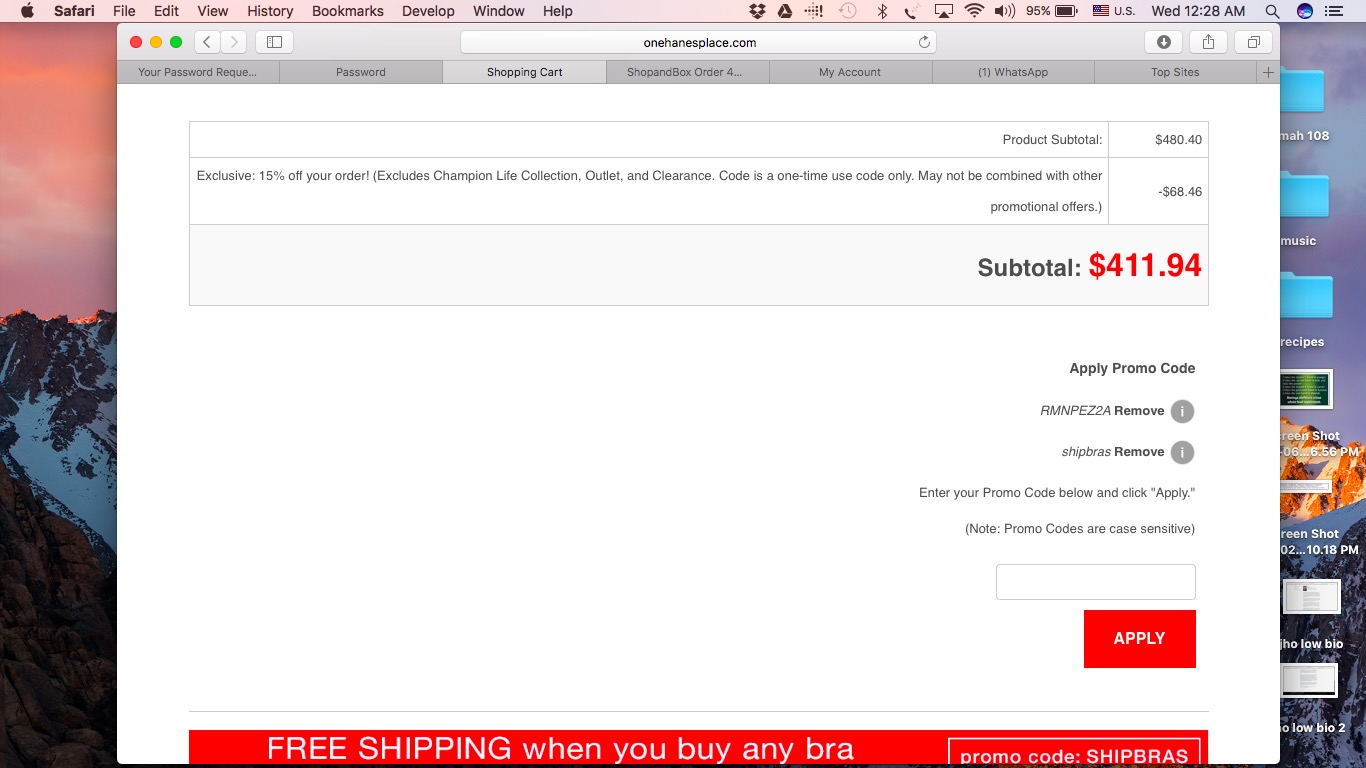This screenshot has width=1366, height=768.
Task: Select the Shopping Cart tab
Action: 524,72
